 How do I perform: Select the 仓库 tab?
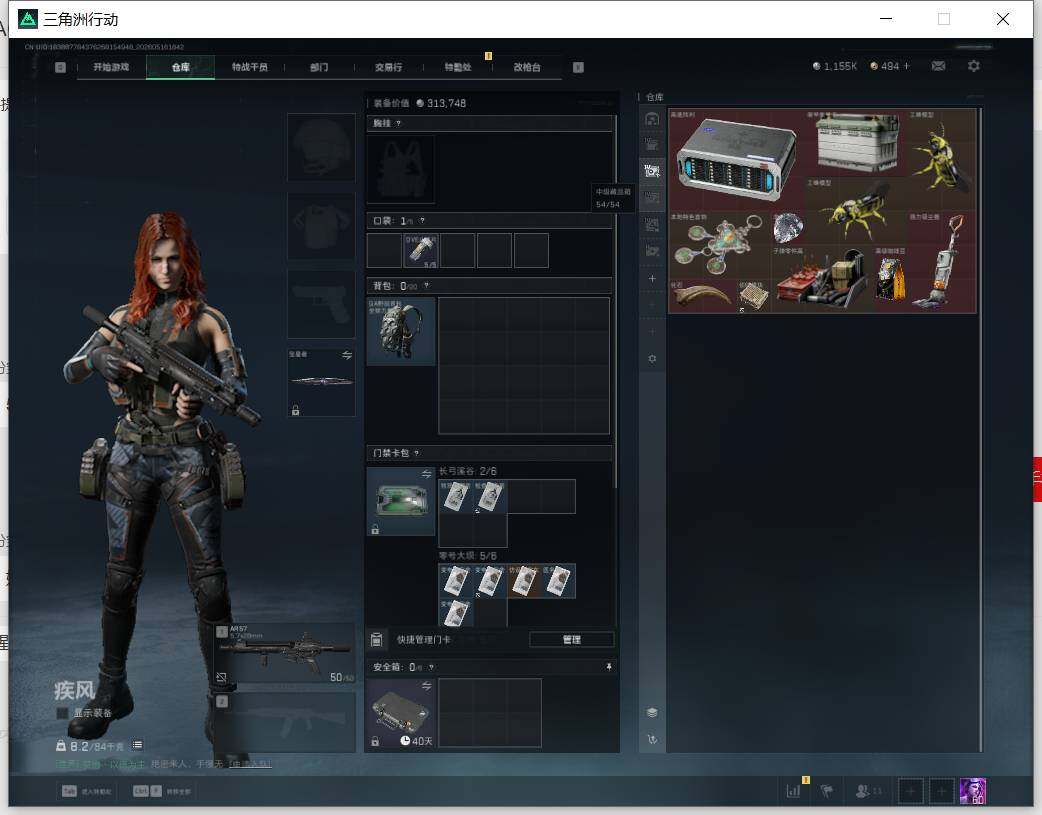point(181,67)
